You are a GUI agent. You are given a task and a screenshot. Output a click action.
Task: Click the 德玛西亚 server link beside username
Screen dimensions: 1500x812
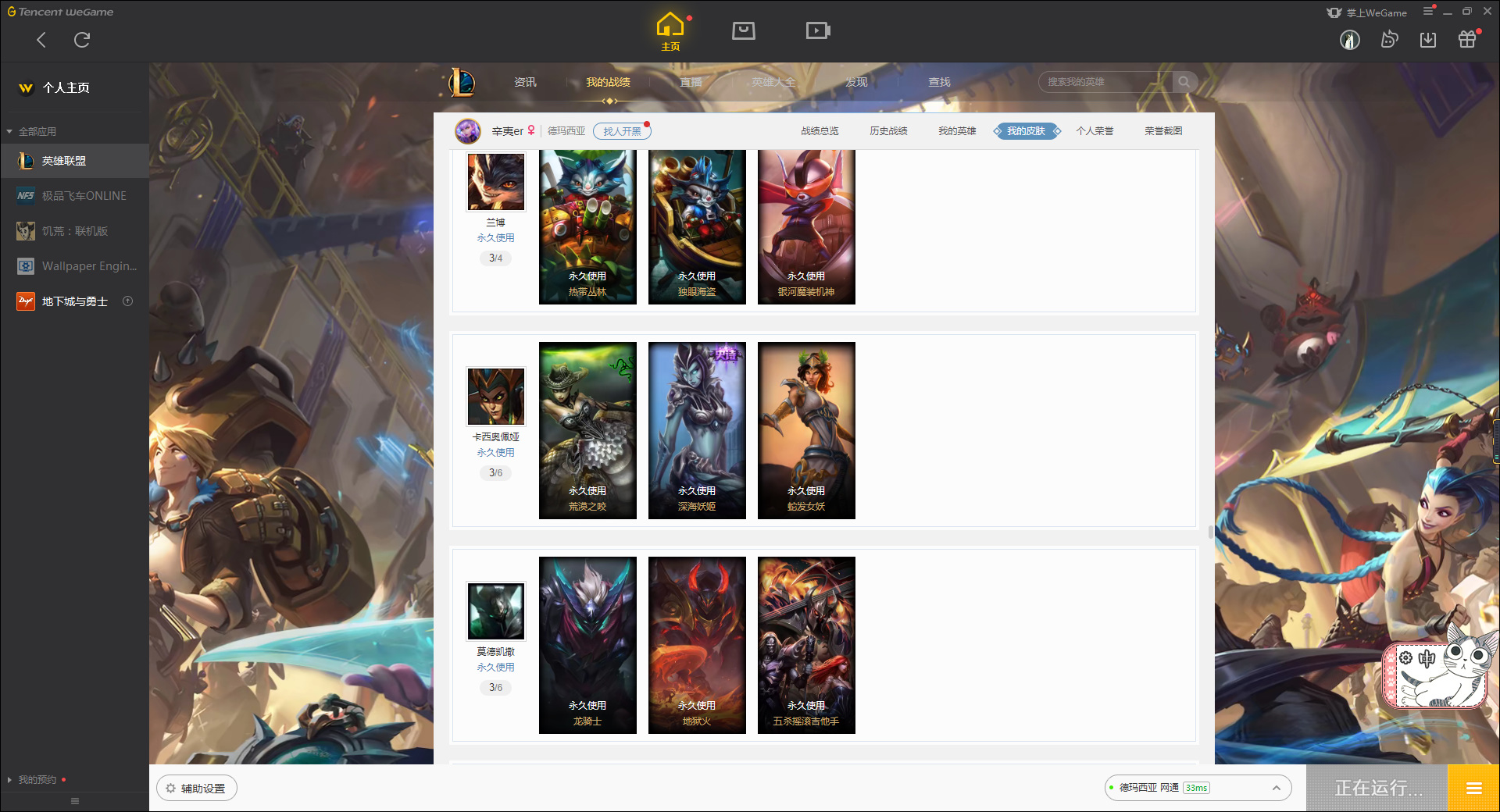coord(566,131)
